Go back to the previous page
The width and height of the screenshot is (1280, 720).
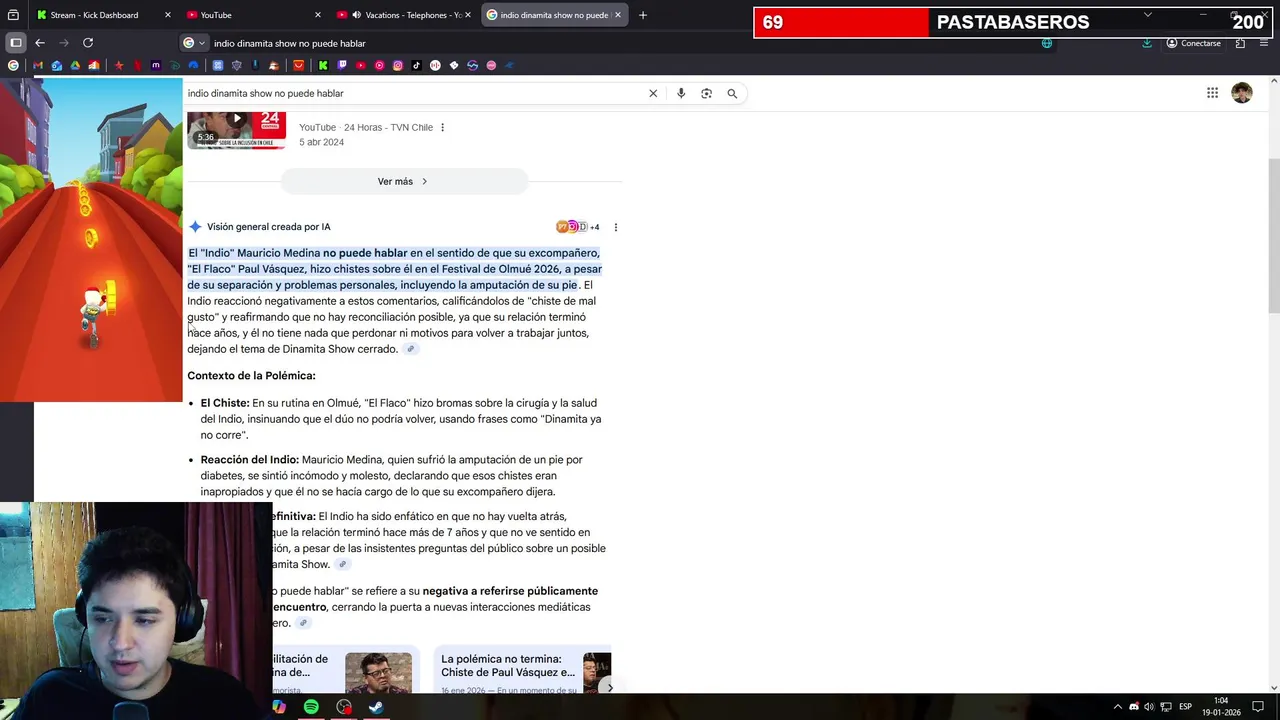point(40,43)
